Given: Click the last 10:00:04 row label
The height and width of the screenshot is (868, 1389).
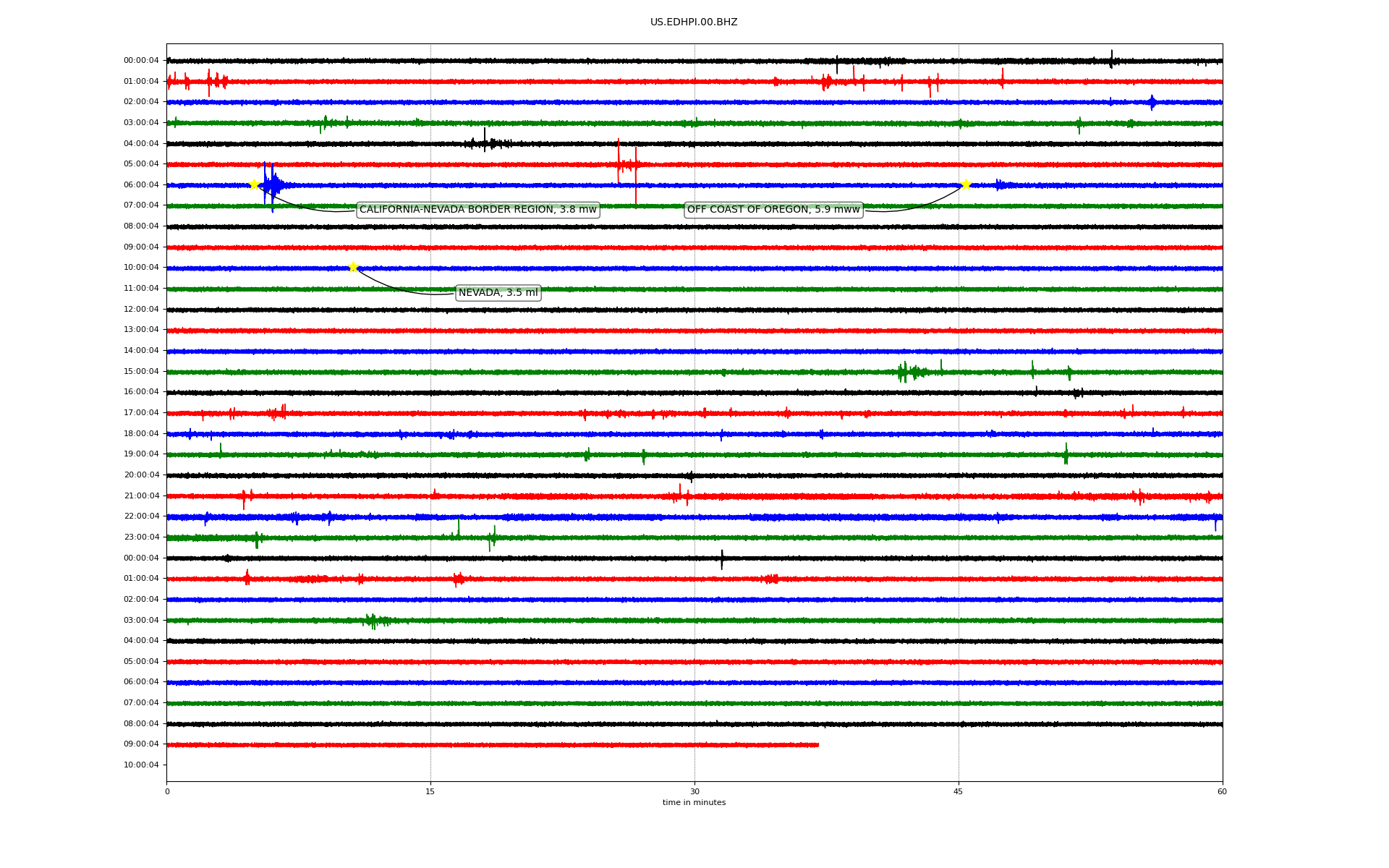Looking at the screenshot, I should coord(141,765).
